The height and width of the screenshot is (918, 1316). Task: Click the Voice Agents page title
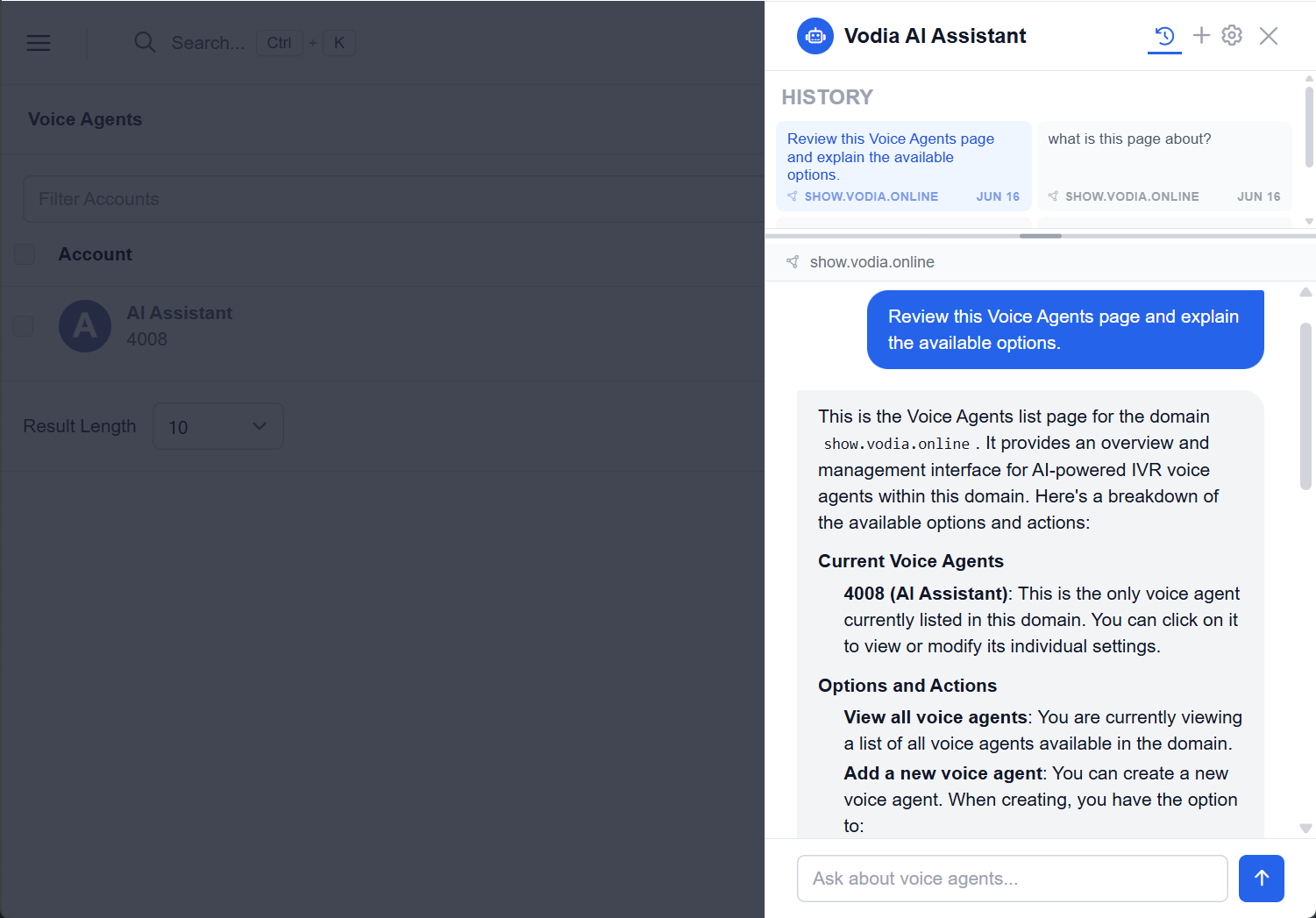pos(85,119)
